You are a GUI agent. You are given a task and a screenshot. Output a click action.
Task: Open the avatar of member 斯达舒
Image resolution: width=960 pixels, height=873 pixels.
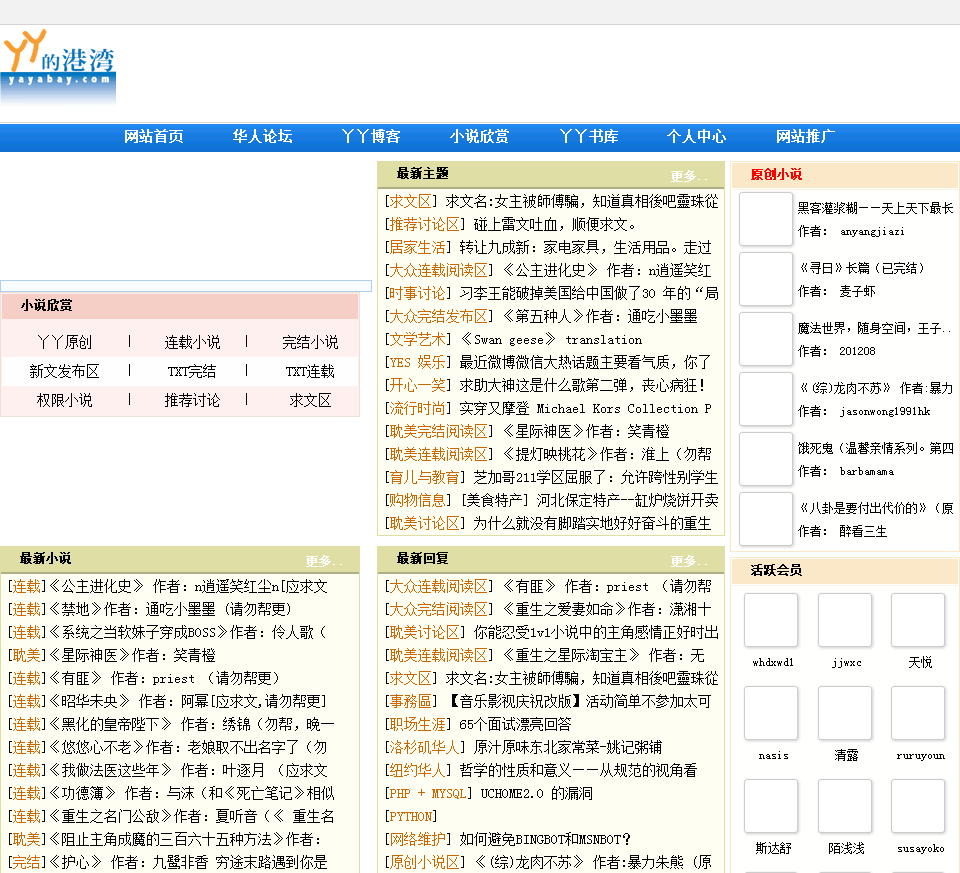pyautogui.click(x=771, y=806)
